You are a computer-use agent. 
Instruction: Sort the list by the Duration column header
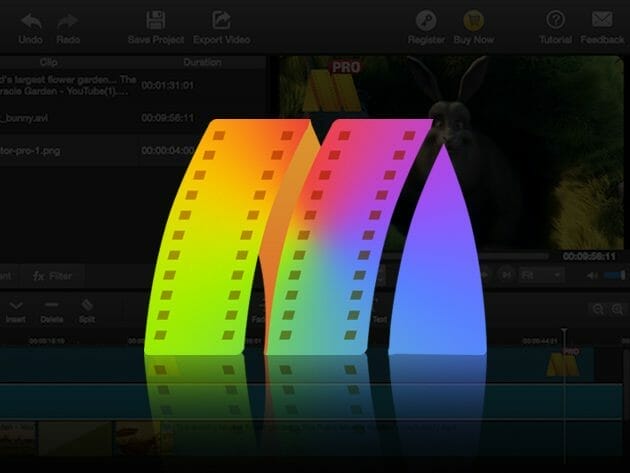coord(202,62)
